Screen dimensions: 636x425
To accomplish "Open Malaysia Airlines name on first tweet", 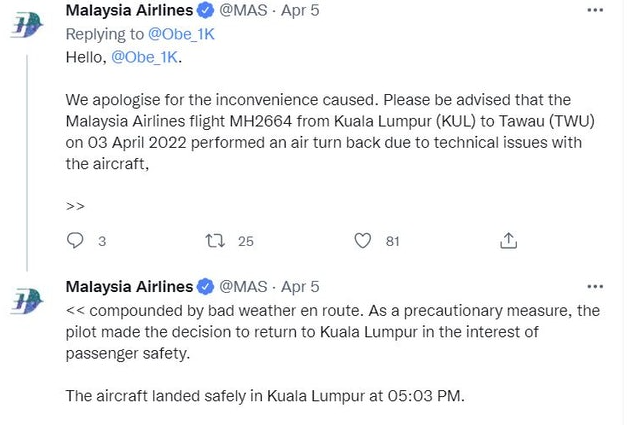I will point(129,11).
